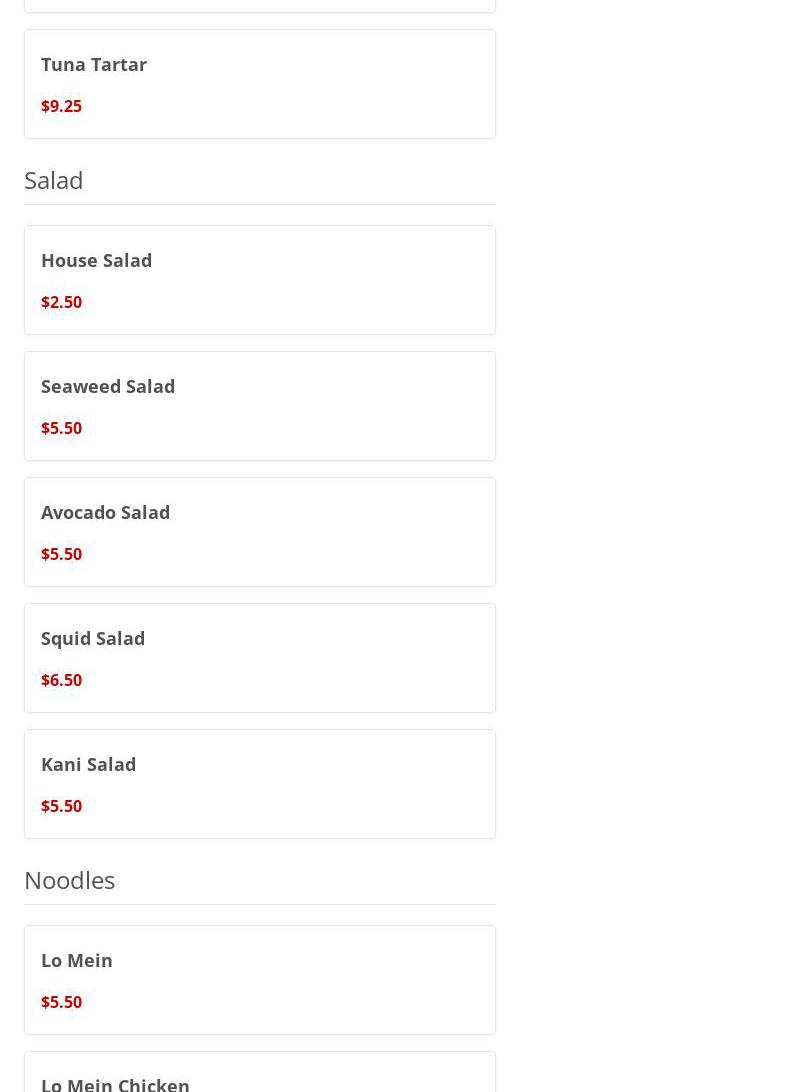
Task: Click the Avocado Salad $5.50 price
Action: click(x=61, y=554)
